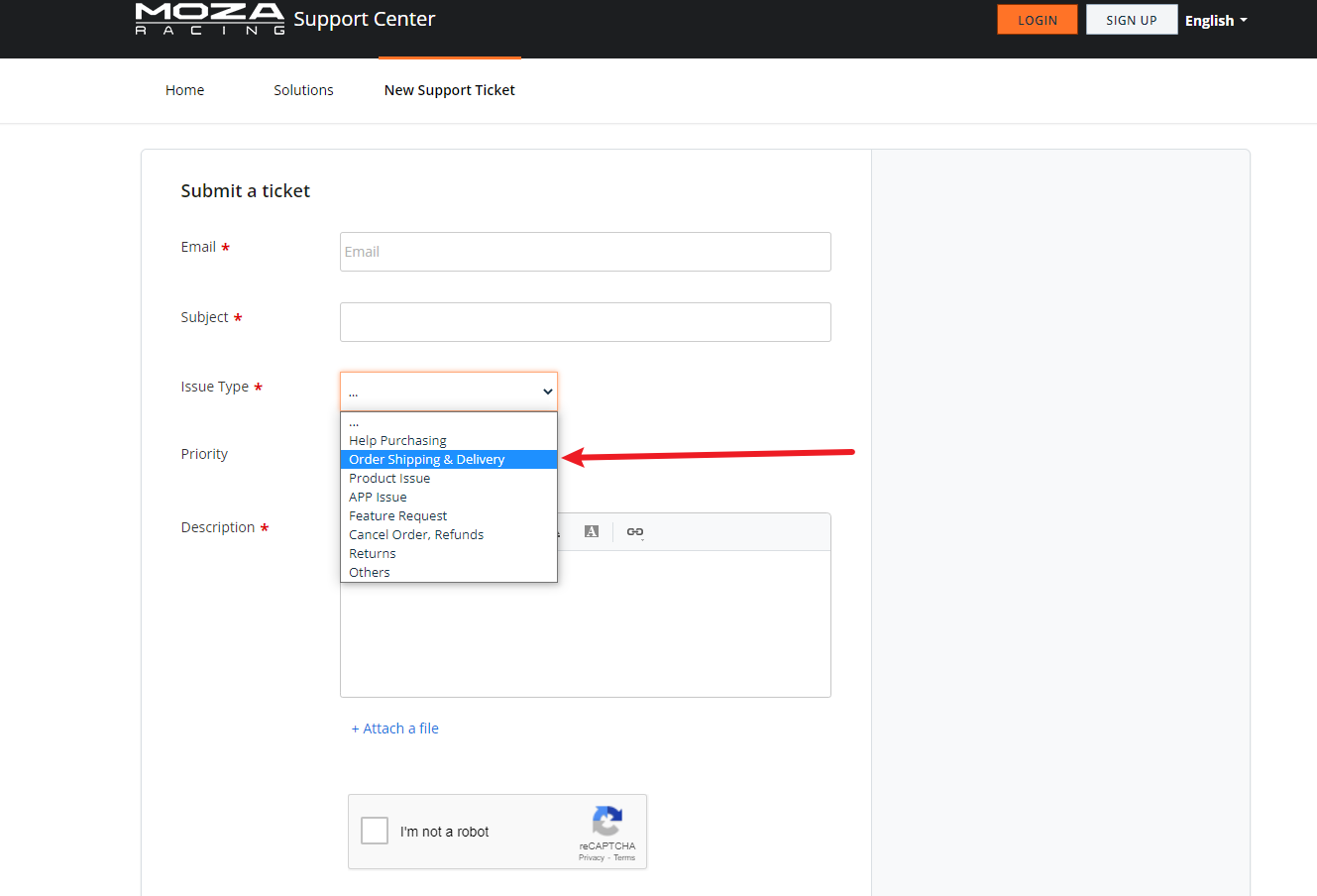Viewport: 1317px width, 896px height.
Task: Pick Cancel Order, Refunds option
Action: pos(416,535)
